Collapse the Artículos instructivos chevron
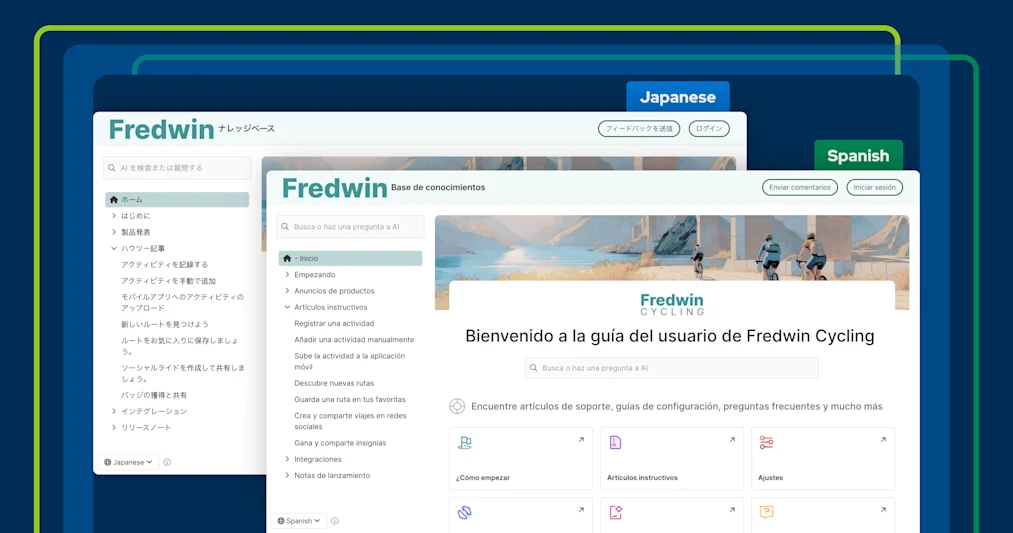Image resolution: width=1013 pixels, height=533 pixels. (287, 307)
